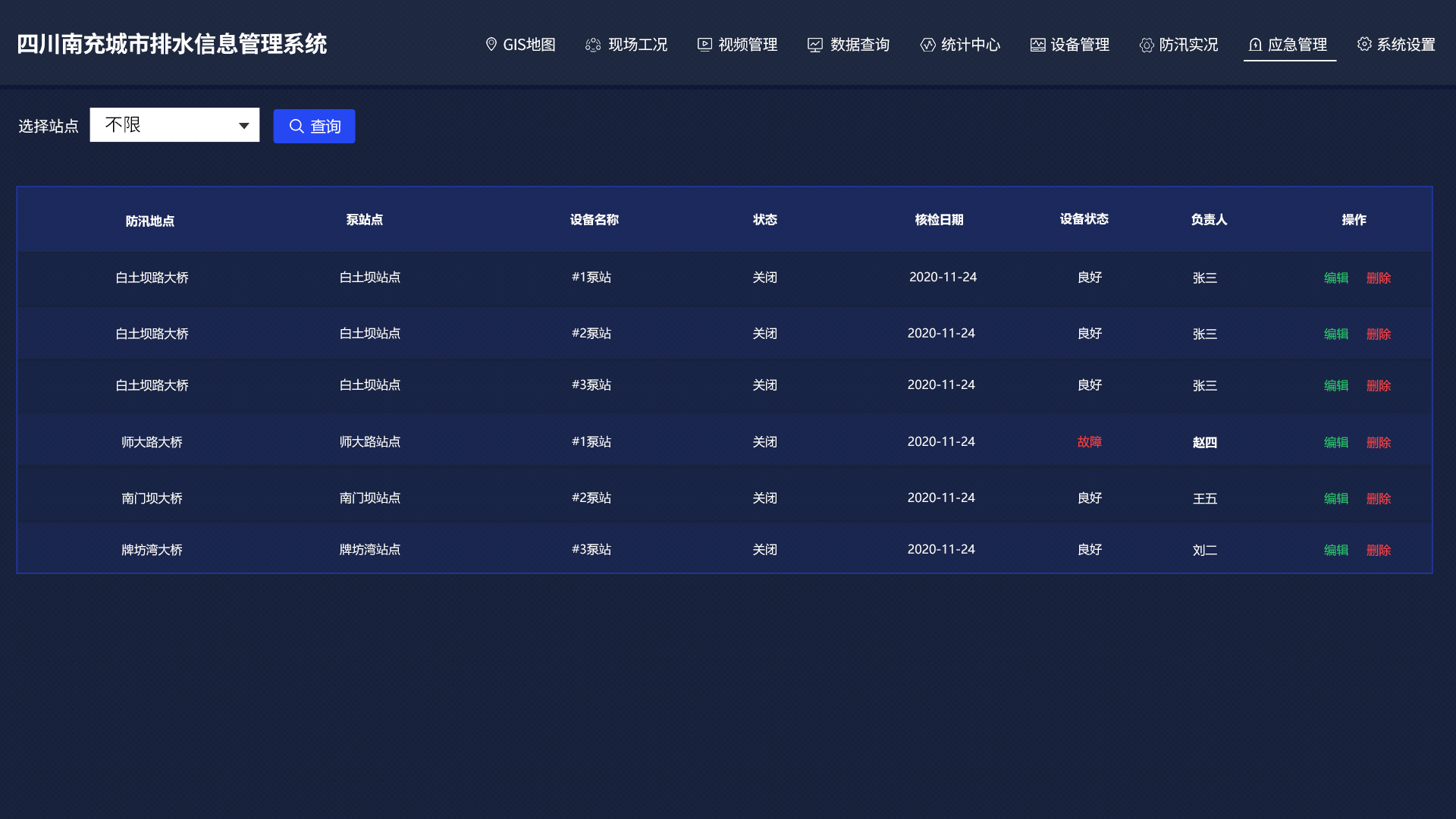1456x819 pixels.
Task: Edit the 南门坝大桥 row
Action: pyautogui.click(x=1335, y=499)
